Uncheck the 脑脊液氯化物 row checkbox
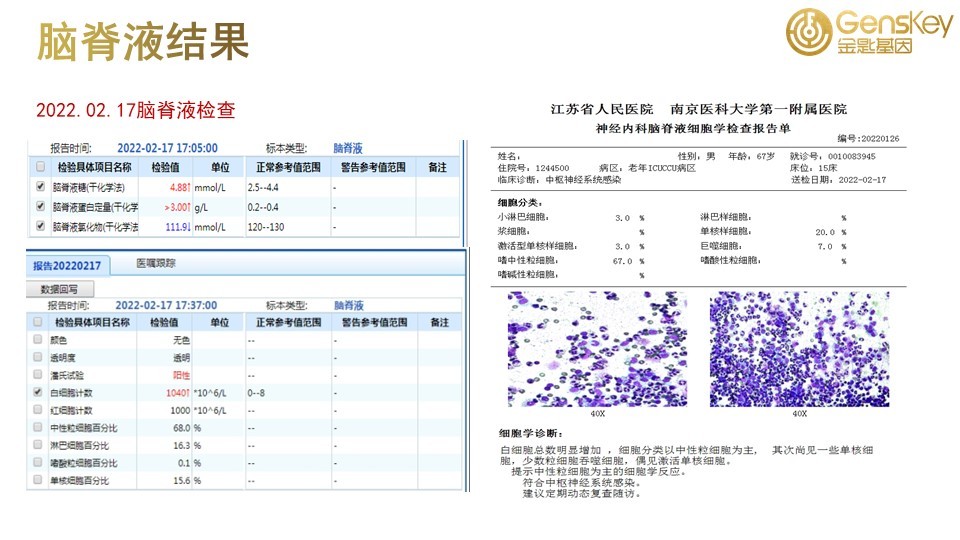Viewport: 960px width, 540px height. [x=40, y=226]
